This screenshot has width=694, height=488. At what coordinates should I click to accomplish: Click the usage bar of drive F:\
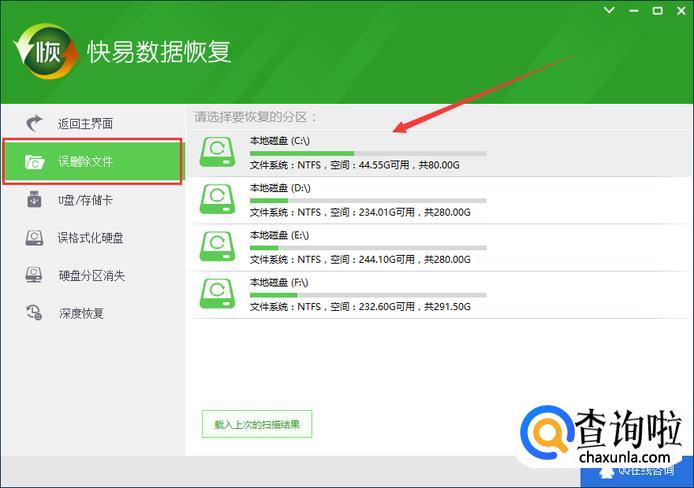[368, 295]
